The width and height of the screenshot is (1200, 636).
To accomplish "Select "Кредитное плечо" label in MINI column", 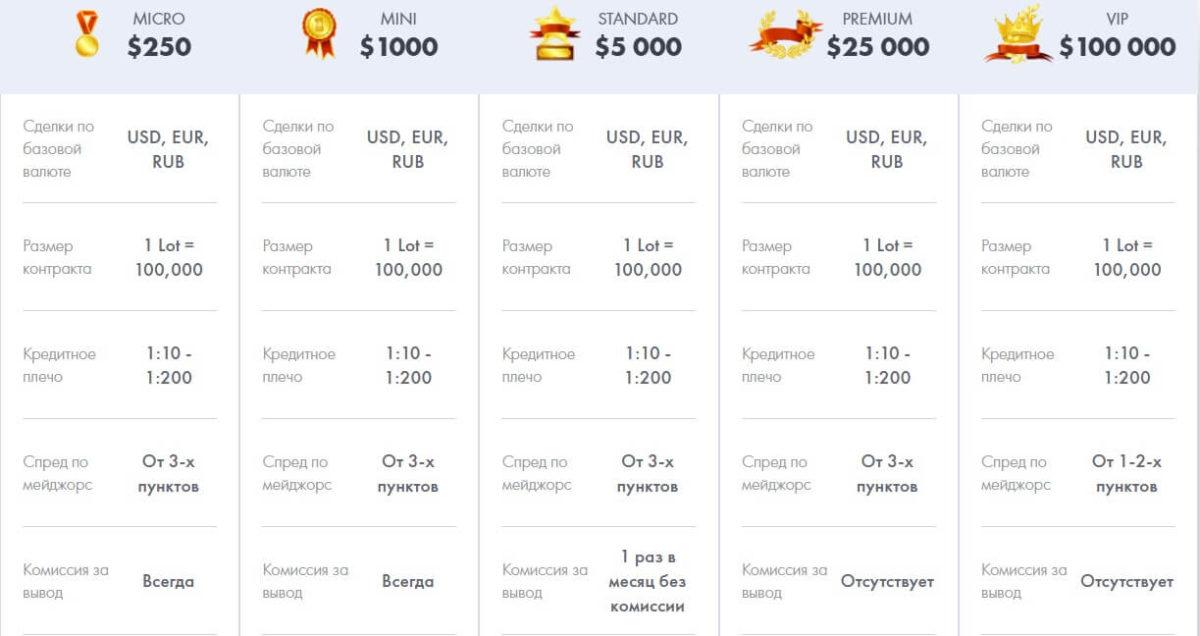I will pos(299,365).
